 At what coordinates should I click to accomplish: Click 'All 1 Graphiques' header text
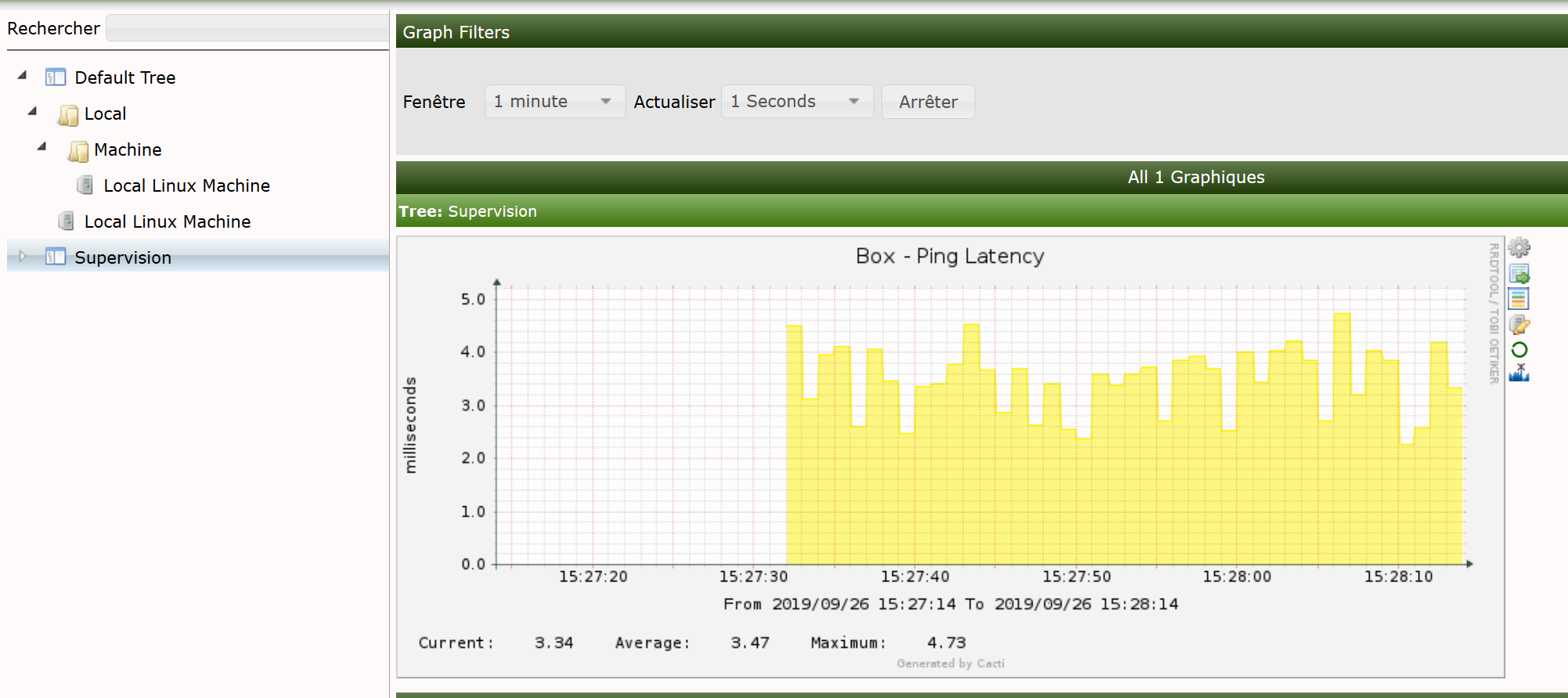[x=1196, y=177]
